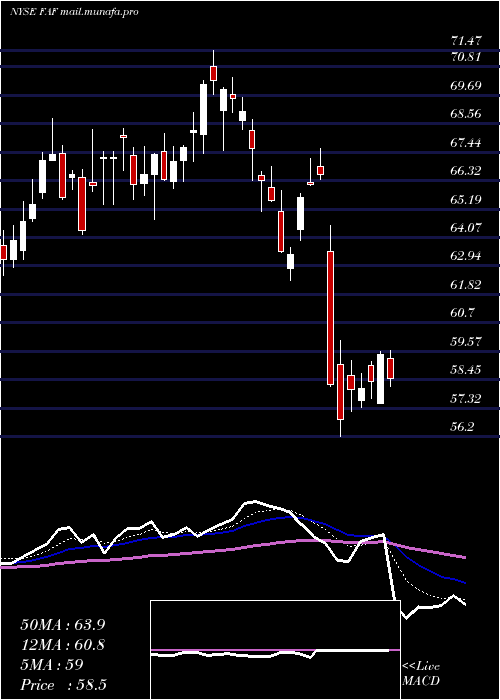Click the 62.94 price axis label
The height and width of the screenshot is (700, 500).
click(466, 256)
